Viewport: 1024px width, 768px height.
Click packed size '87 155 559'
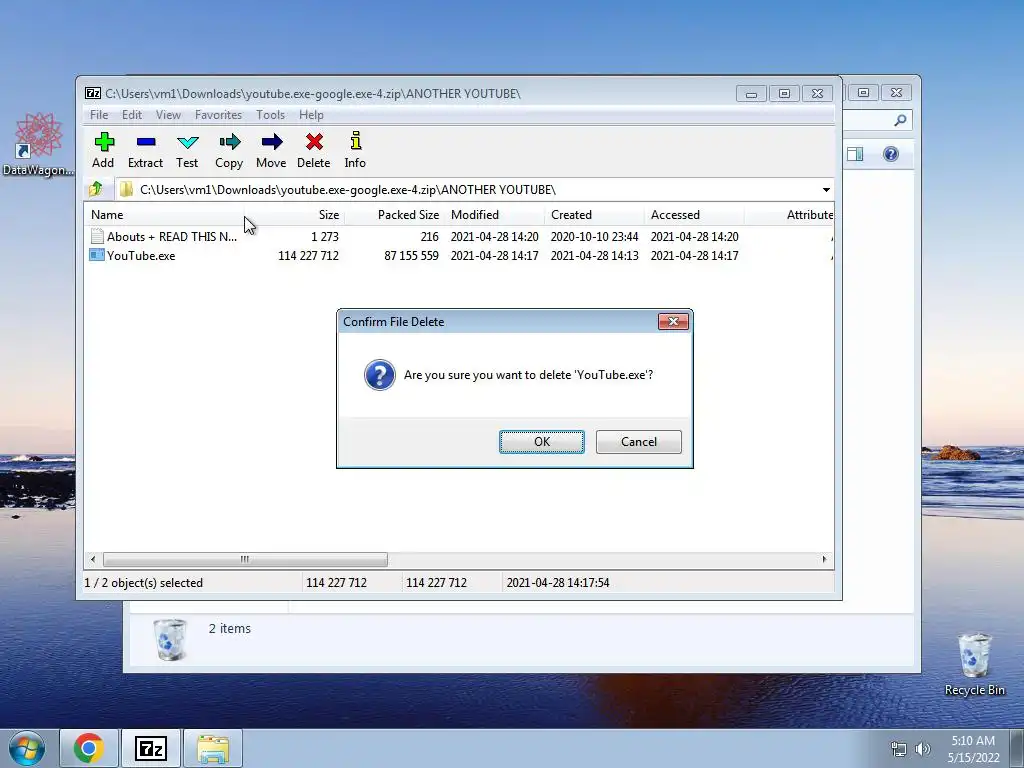[411, 255]
